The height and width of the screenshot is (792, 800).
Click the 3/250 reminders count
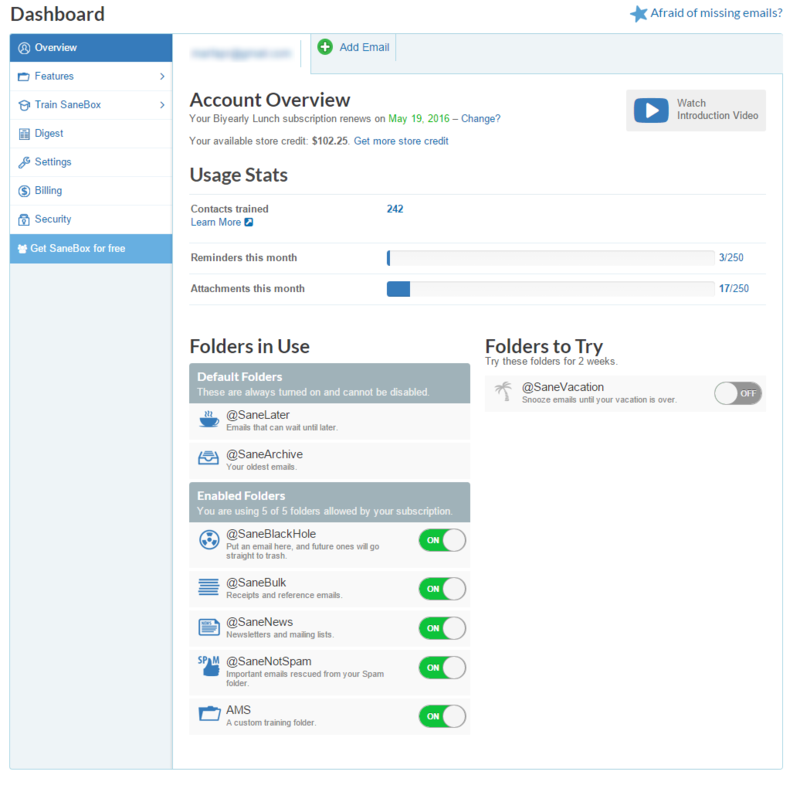click(731, 258)
